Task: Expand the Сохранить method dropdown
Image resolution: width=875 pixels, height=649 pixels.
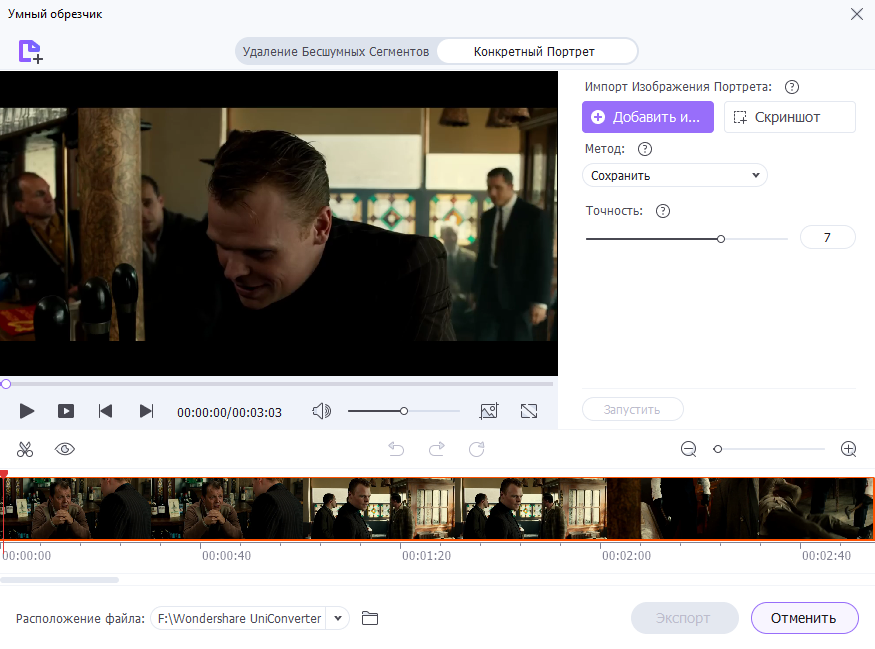Action: tap(675, 175)
